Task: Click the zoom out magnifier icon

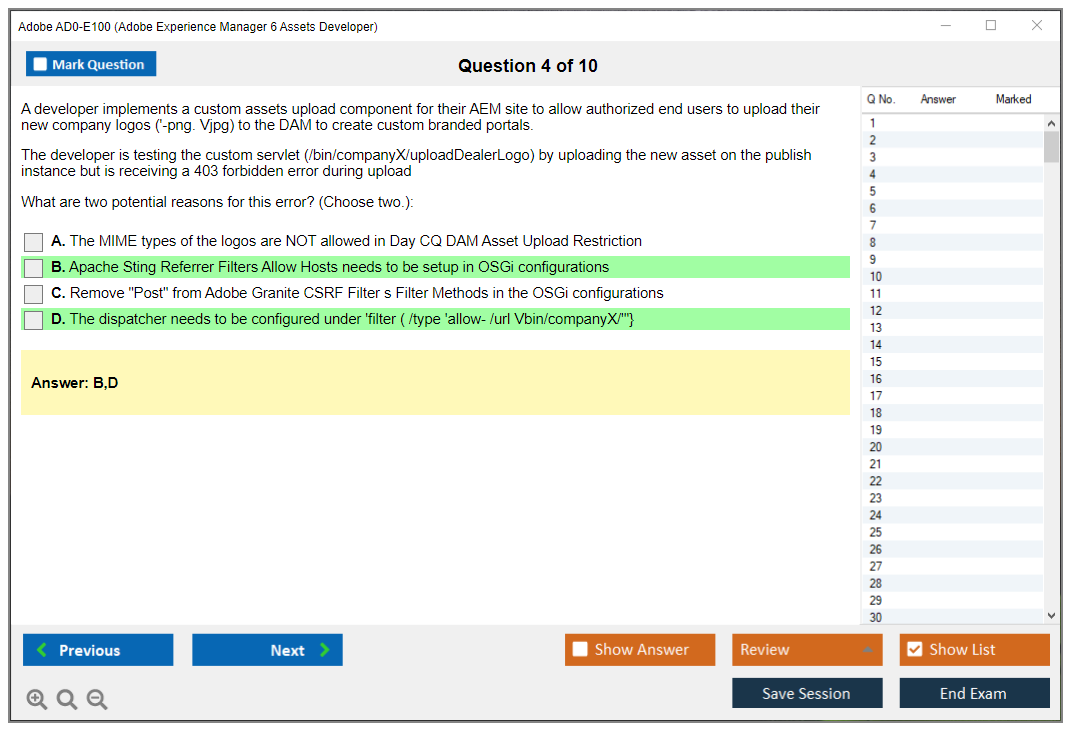Action: point(97,699)
